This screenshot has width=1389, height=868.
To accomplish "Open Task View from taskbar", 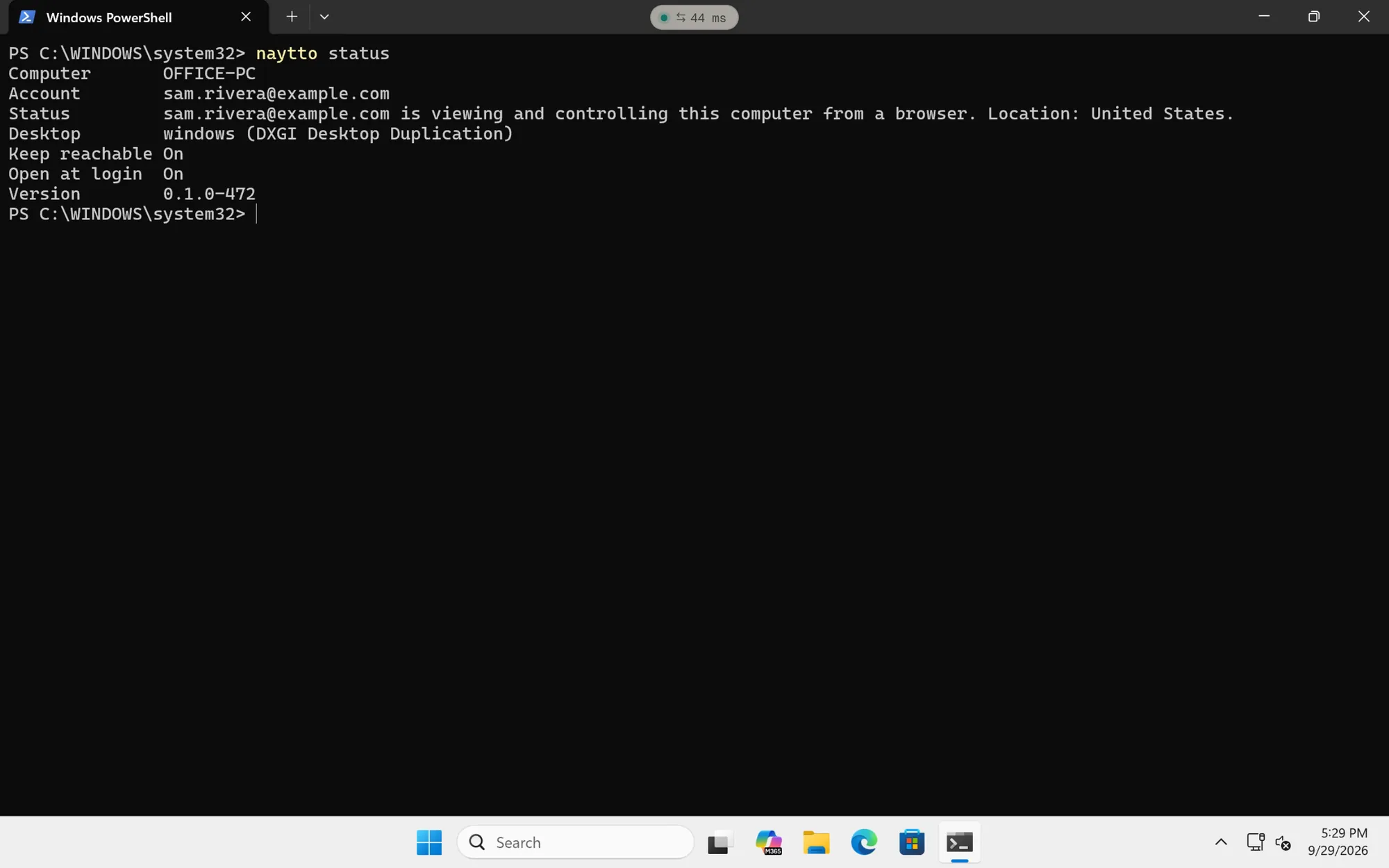I will tap(720, 842).
